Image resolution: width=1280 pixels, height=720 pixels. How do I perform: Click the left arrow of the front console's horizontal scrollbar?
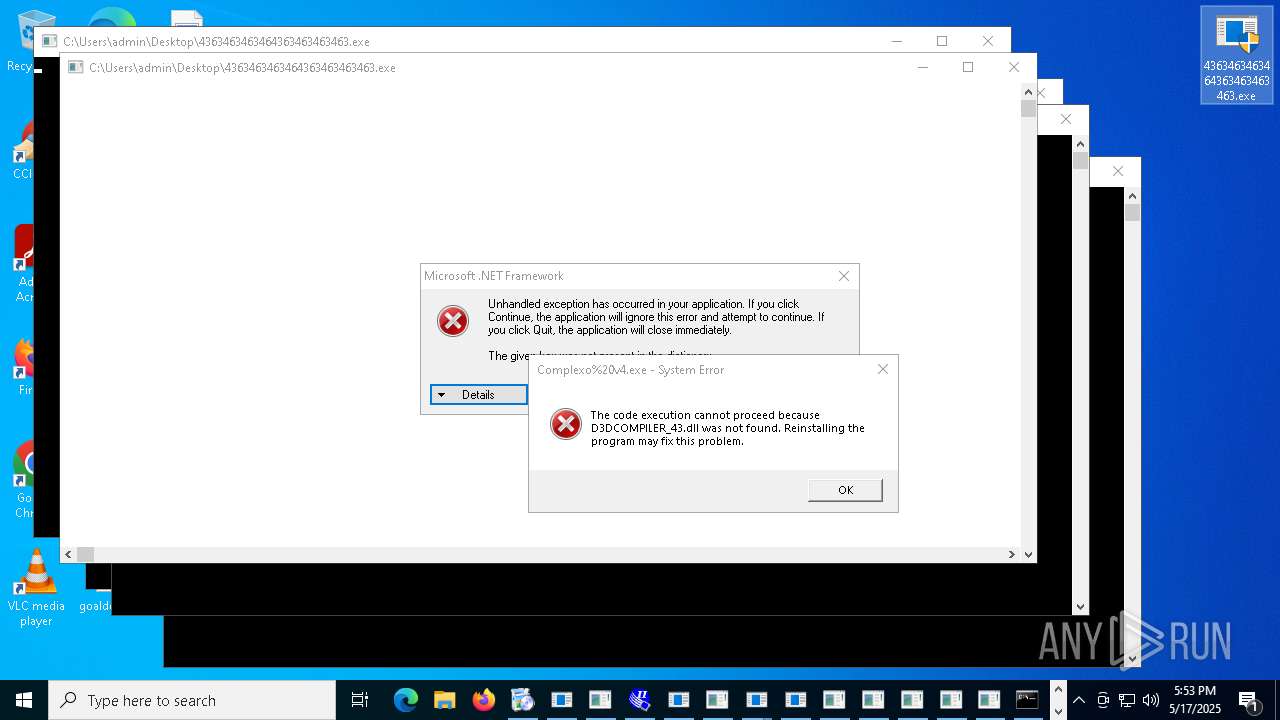pos(68,554)
